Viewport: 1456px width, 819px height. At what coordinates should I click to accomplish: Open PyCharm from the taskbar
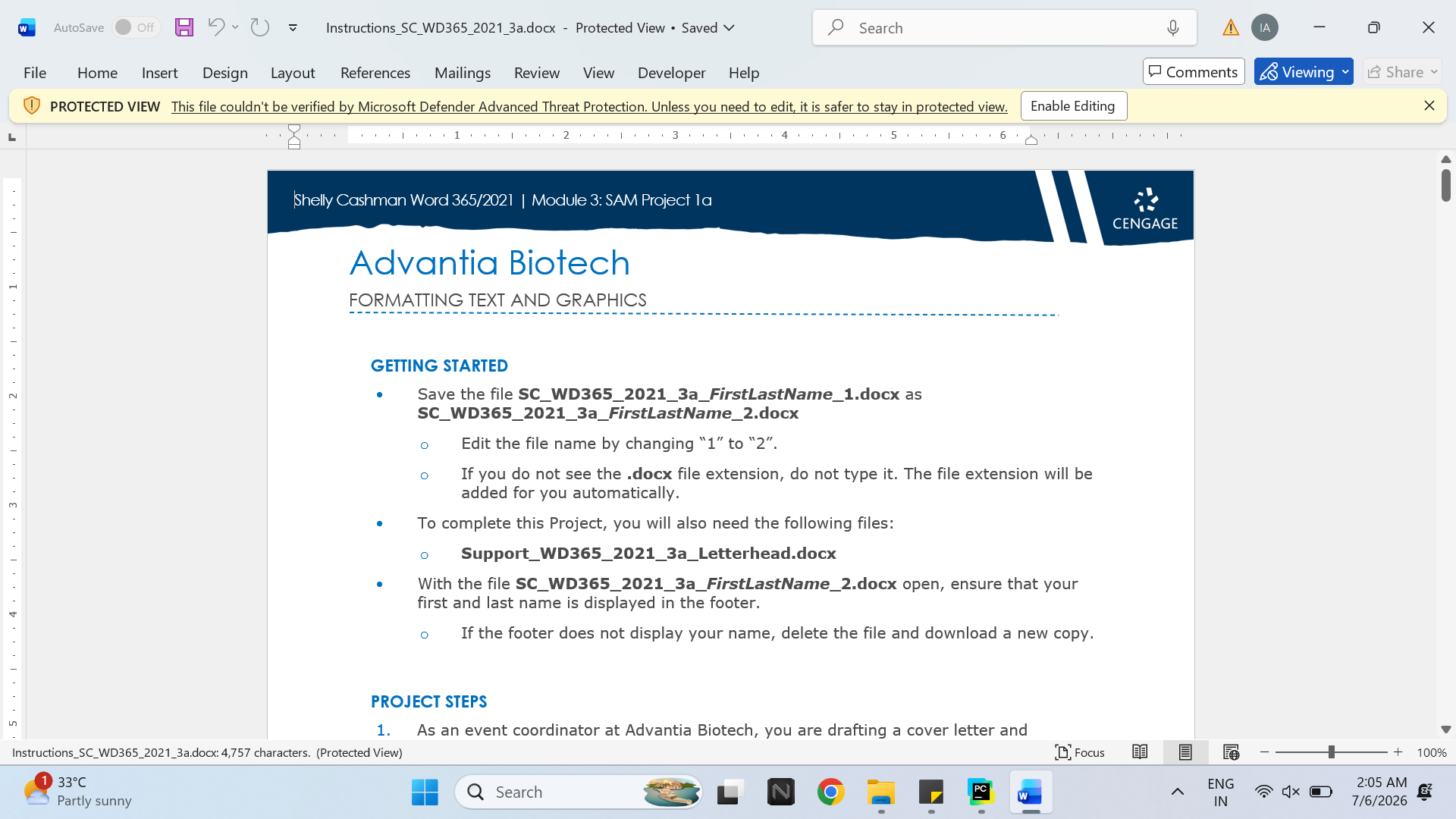point(981,792)
